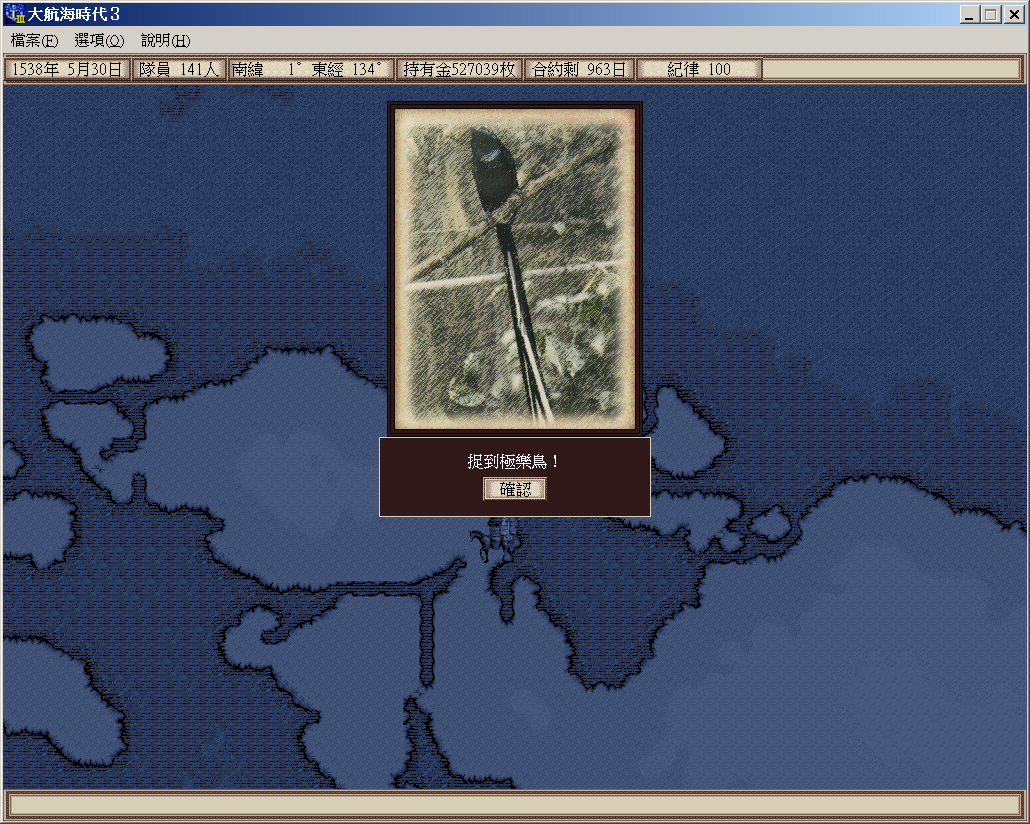
Task: Click the 持有金527039枚 gold panel
Action: pyautogui.click(x=459, y=69)
